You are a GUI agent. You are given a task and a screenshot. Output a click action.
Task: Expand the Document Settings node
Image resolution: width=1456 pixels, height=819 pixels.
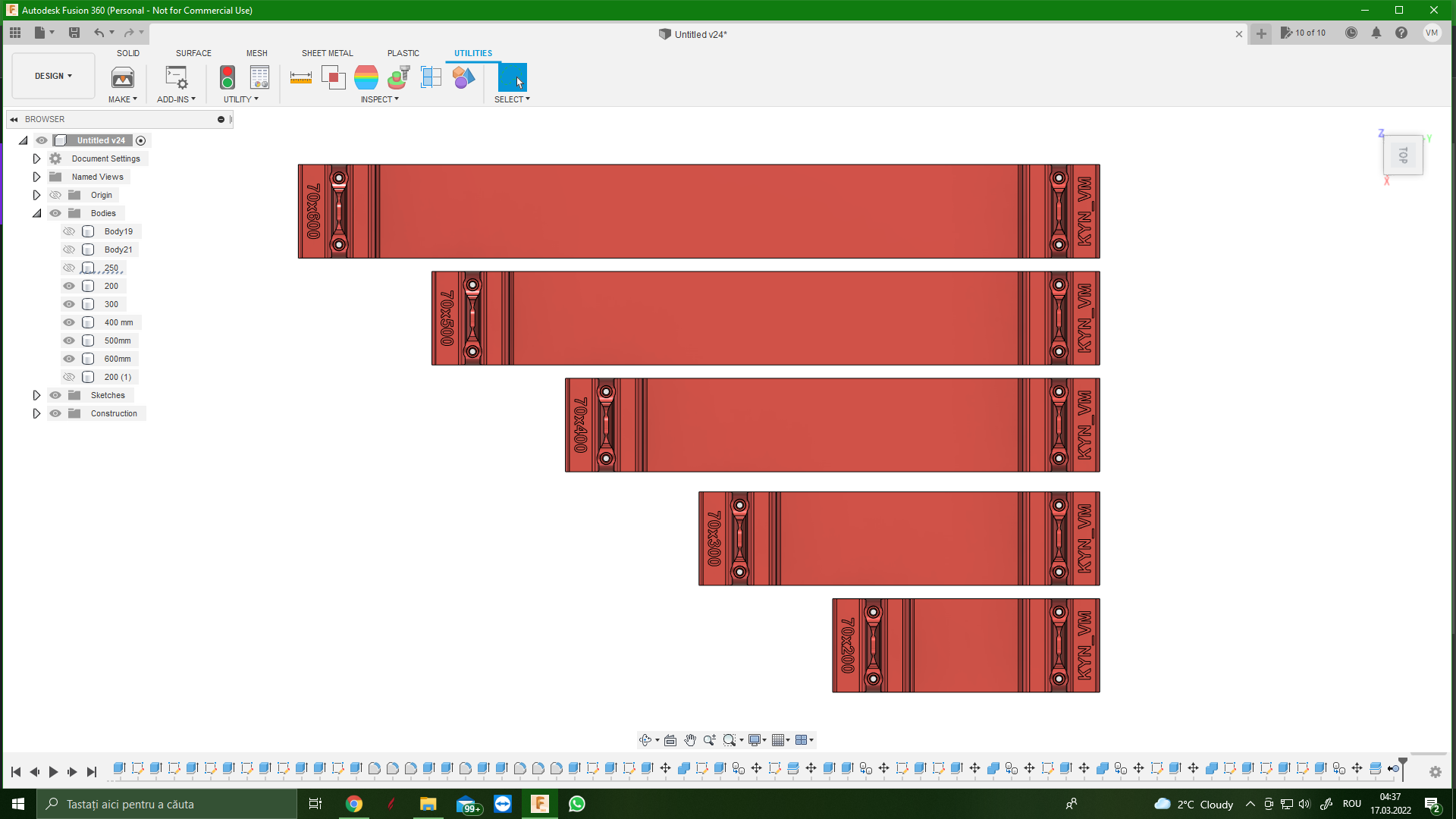point(36,158)
